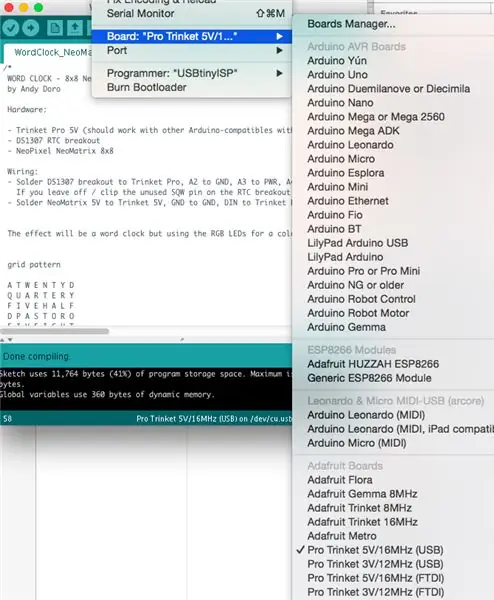
Task: Click the 'Hardware:' comment line
Action: pos(27,109)
